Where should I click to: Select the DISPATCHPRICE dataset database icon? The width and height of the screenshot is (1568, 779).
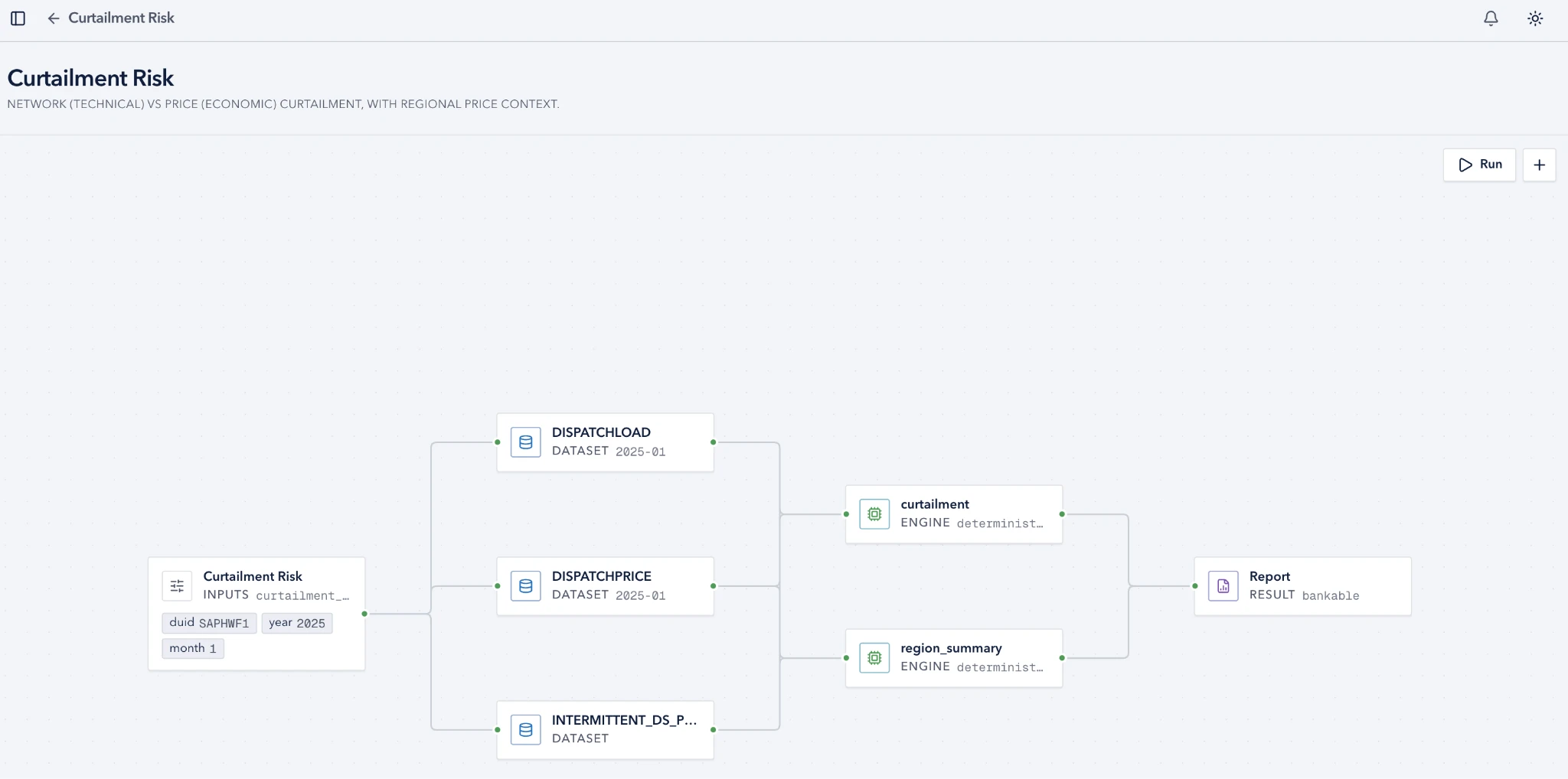526,586
